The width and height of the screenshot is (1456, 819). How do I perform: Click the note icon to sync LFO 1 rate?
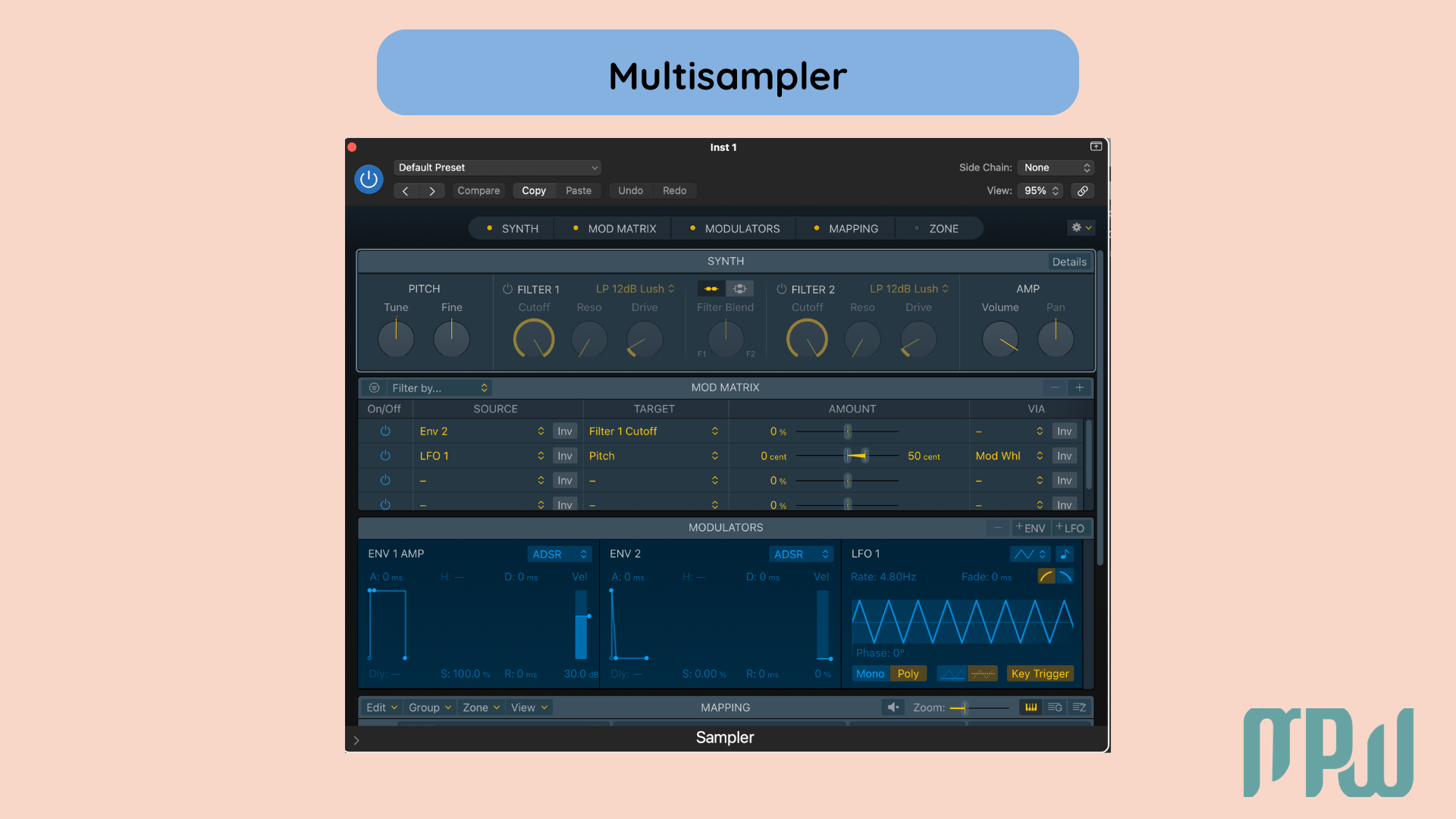[x=1065, y=554]
